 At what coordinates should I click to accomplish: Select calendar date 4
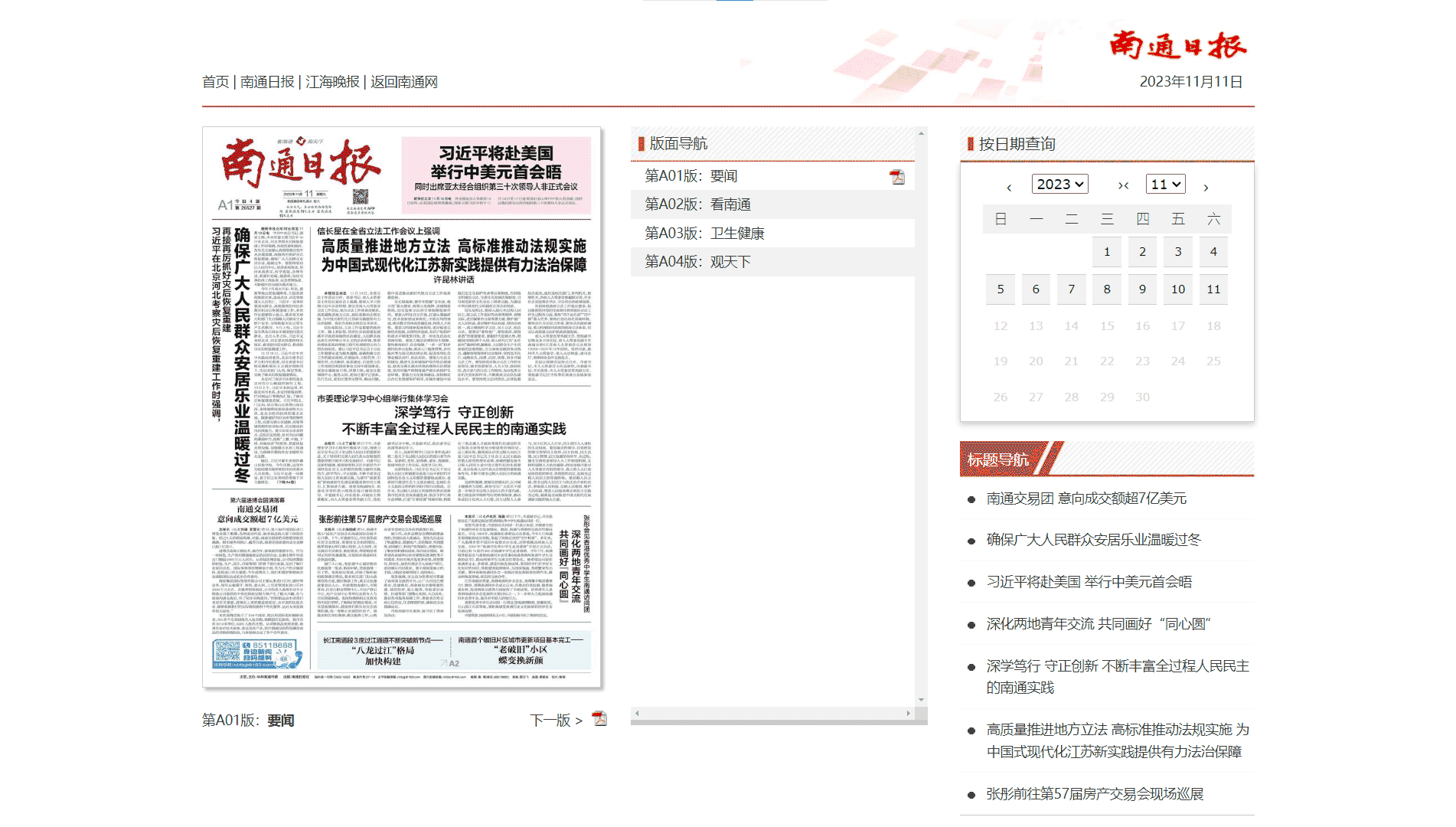pyautogui.click(x=1213, y=252)
